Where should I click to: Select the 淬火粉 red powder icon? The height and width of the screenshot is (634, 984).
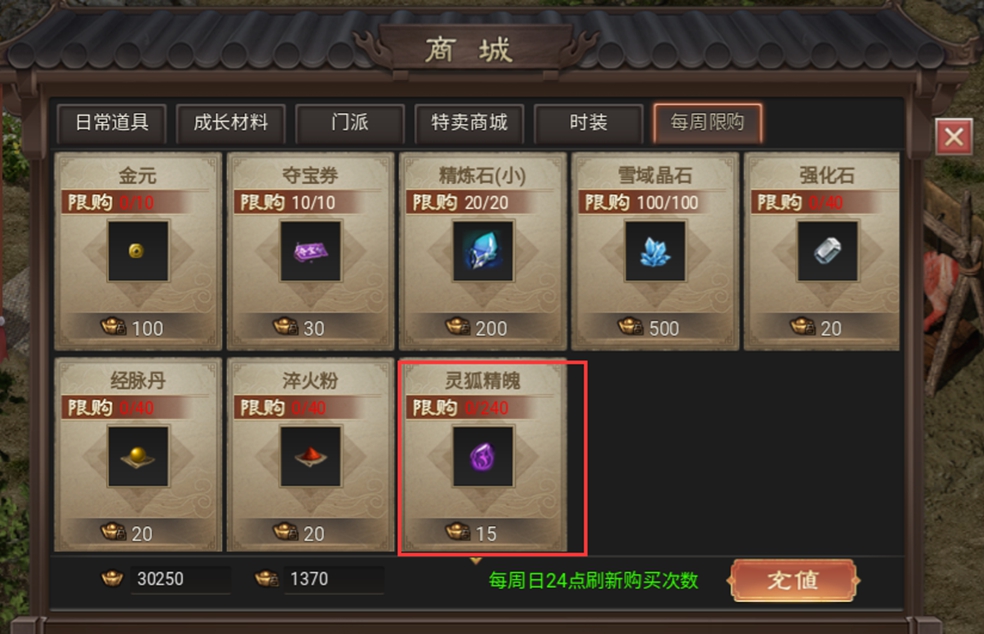(x=311, y=456)
